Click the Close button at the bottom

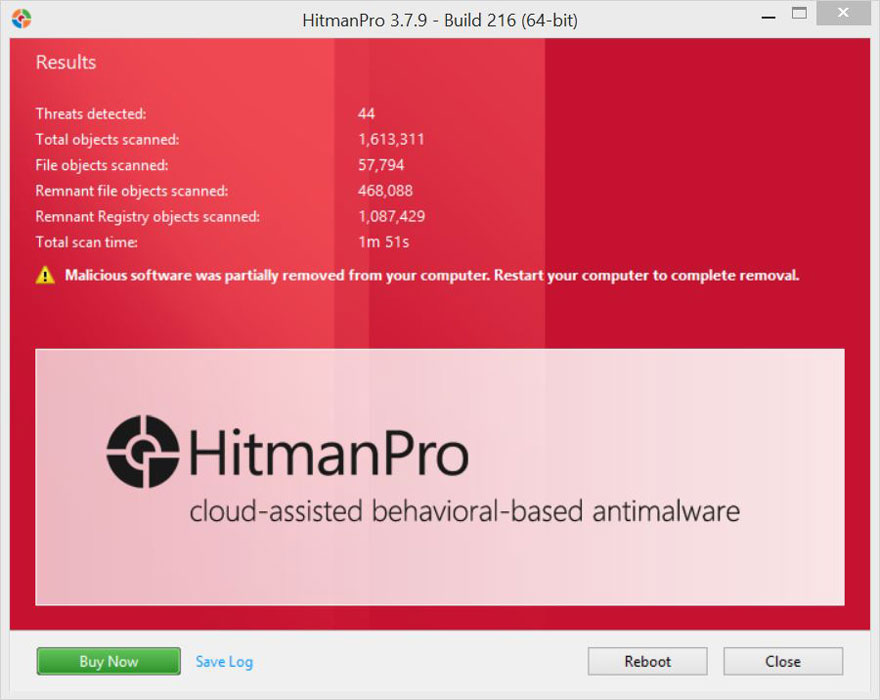pos(783,661)
